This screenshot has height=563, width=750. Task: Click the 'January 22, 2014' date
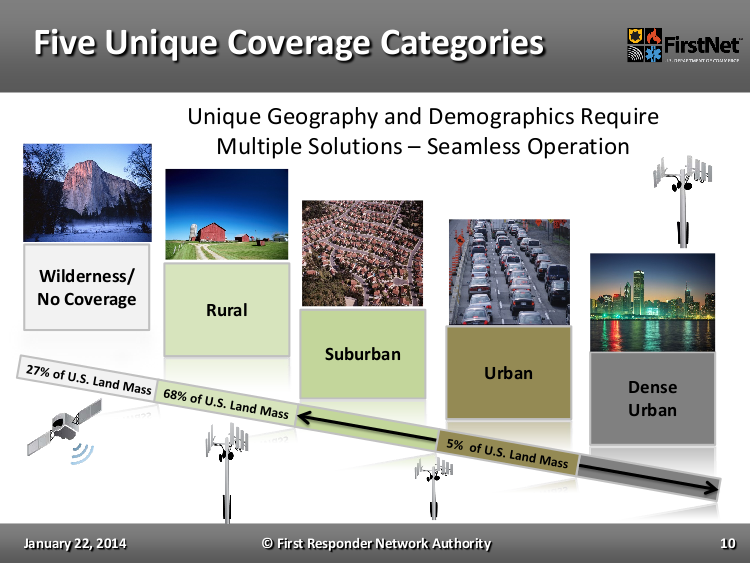click(75, 544)
